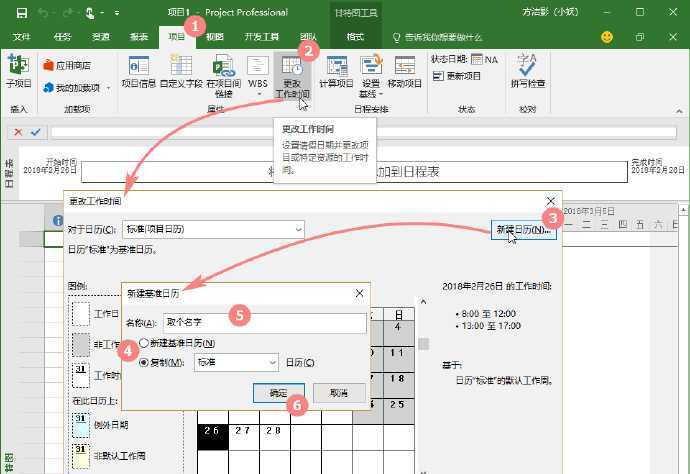Switch to the 资源 ribbon tab

100,37
